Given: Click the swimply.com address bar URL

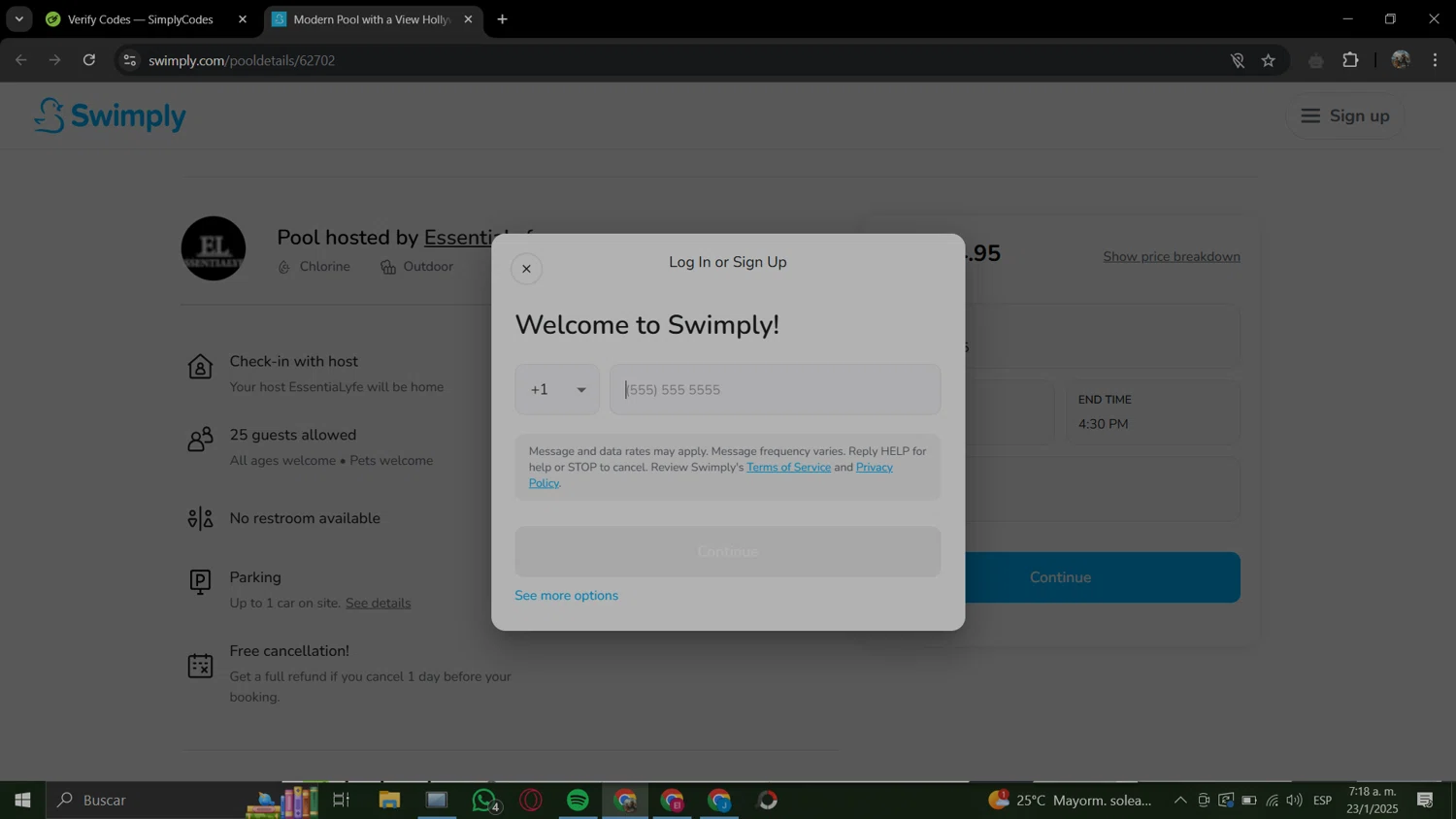Looking at the screenshot, I should tap(242, 60).
